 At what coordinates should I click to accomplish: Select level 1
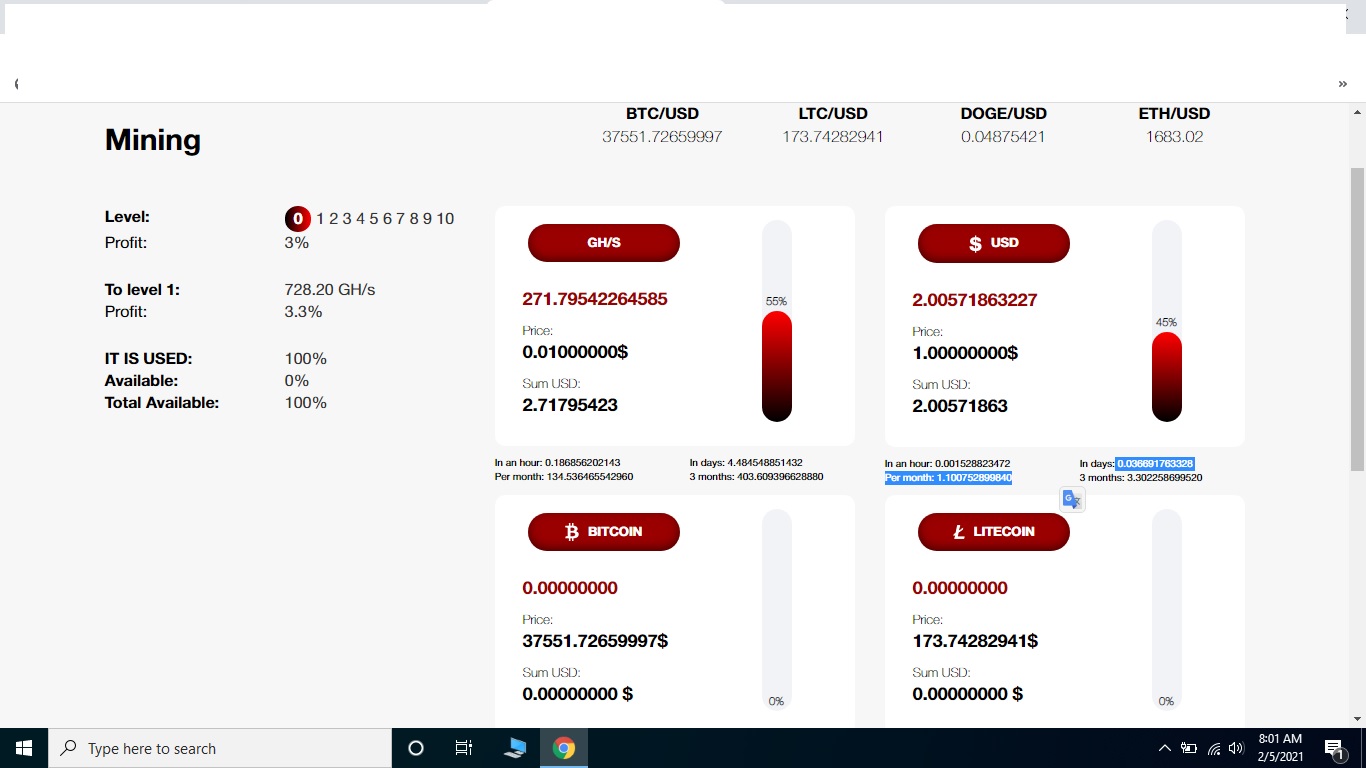click(x=321, y=218)
